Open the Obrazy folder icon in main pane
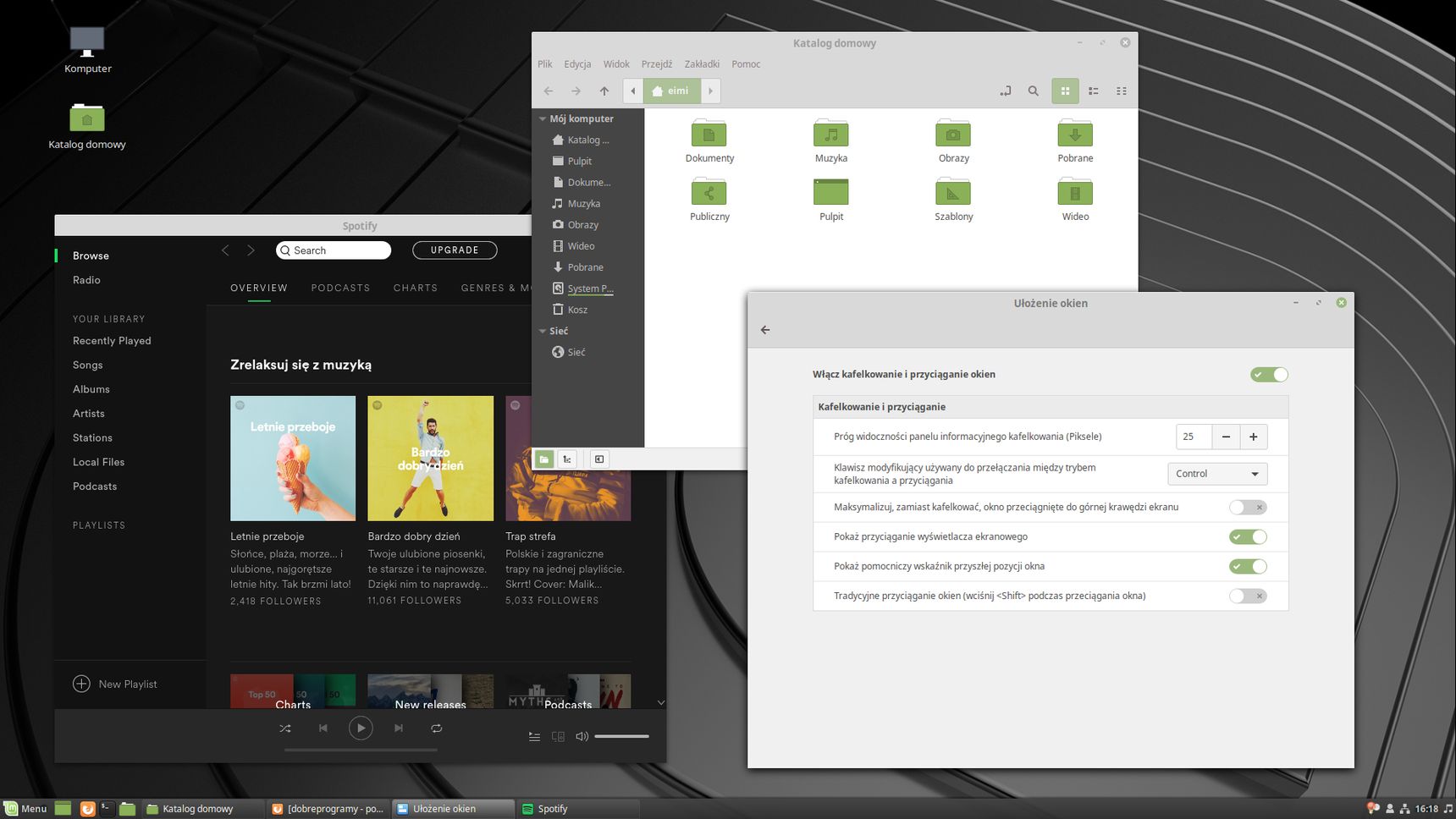The image size is (1456, 819). coord(953,140)
